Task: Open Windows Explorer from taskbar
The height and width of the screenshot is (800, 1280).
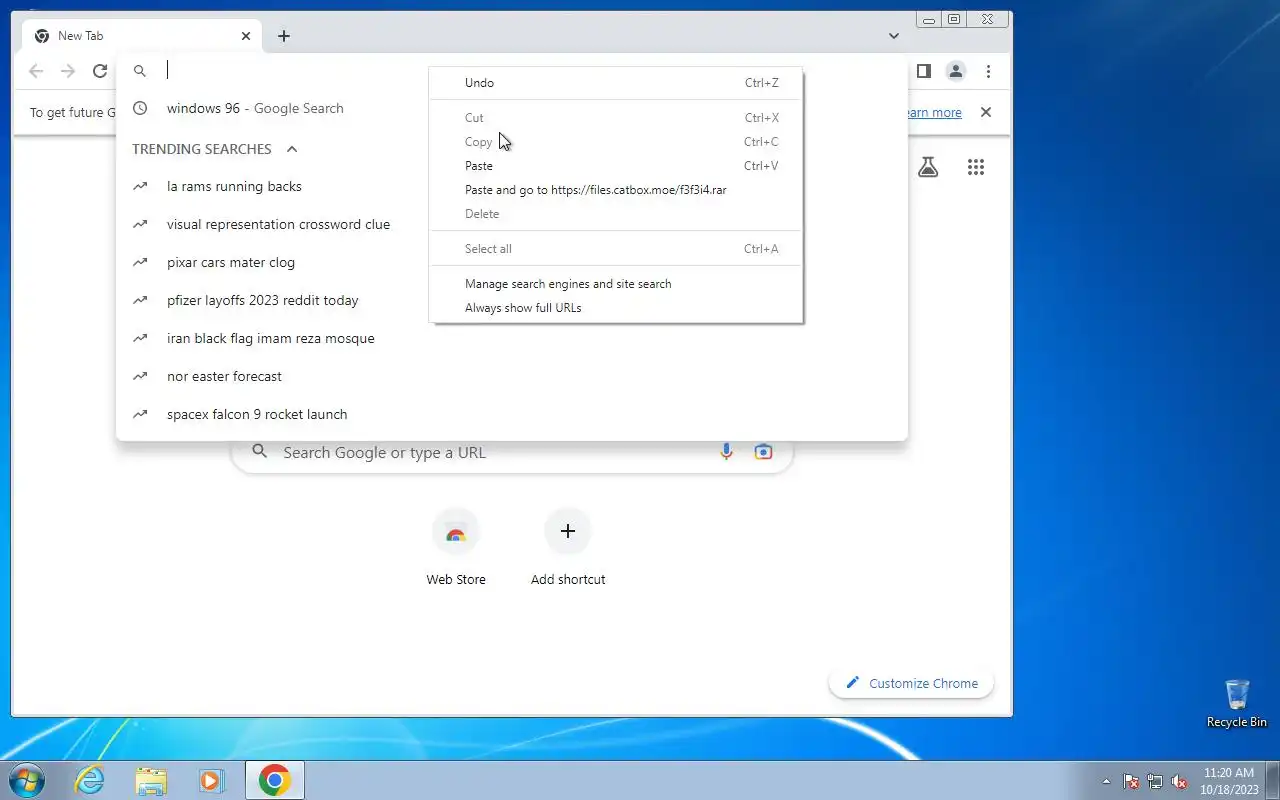Action: coord(151,780)
